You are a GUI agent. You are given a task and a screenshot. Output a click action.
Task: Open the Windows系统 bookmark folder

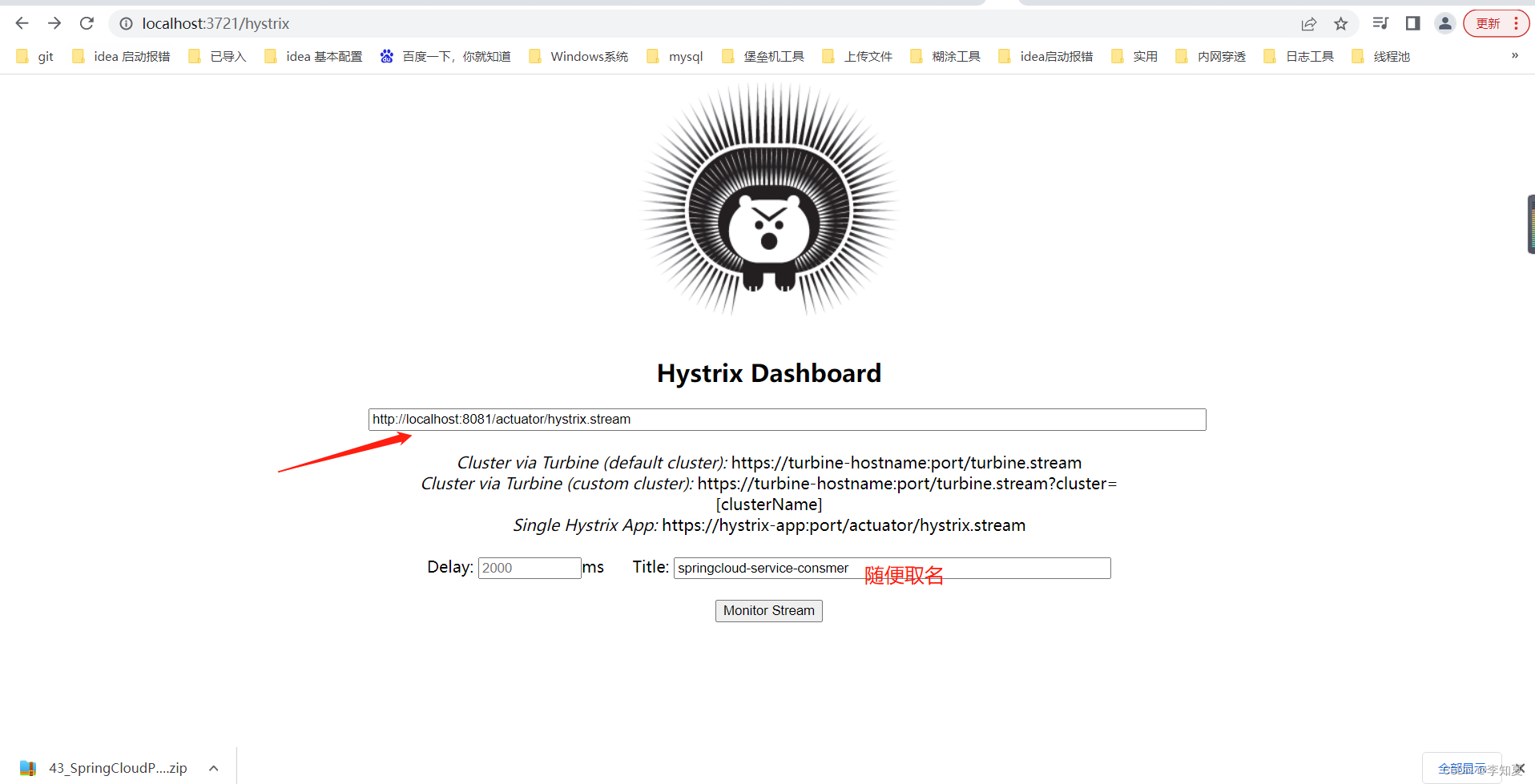tap(578, 56)
